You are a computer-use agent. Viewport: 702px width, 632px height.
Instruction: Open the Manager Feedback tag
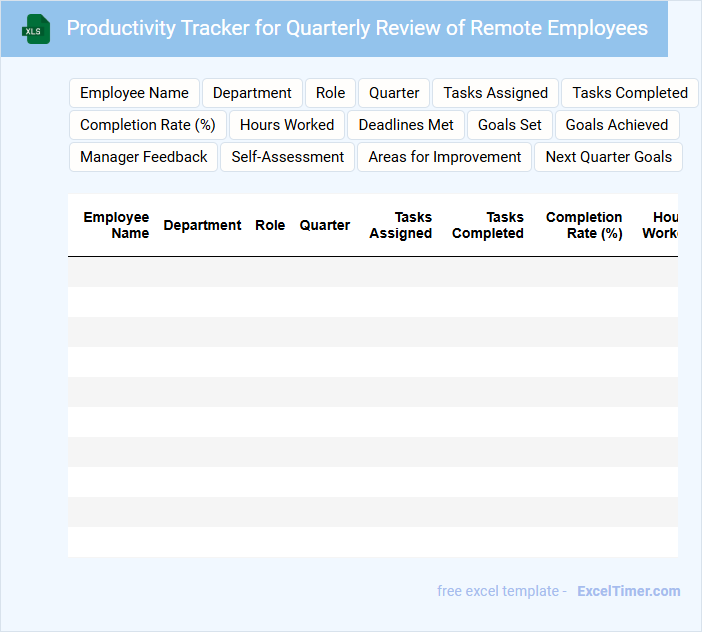[x=144, y=157]
